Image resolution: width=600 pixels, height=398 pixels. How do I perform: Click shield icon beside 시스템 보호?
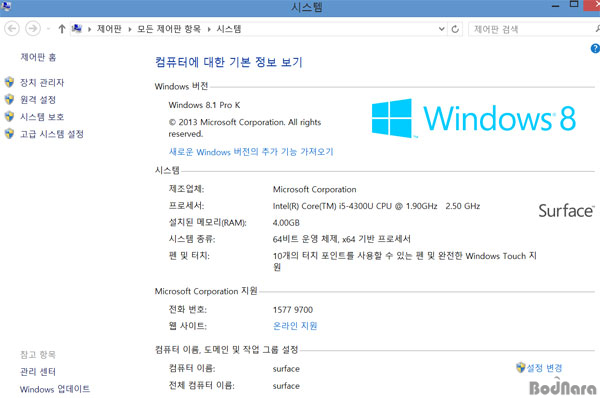9,116
